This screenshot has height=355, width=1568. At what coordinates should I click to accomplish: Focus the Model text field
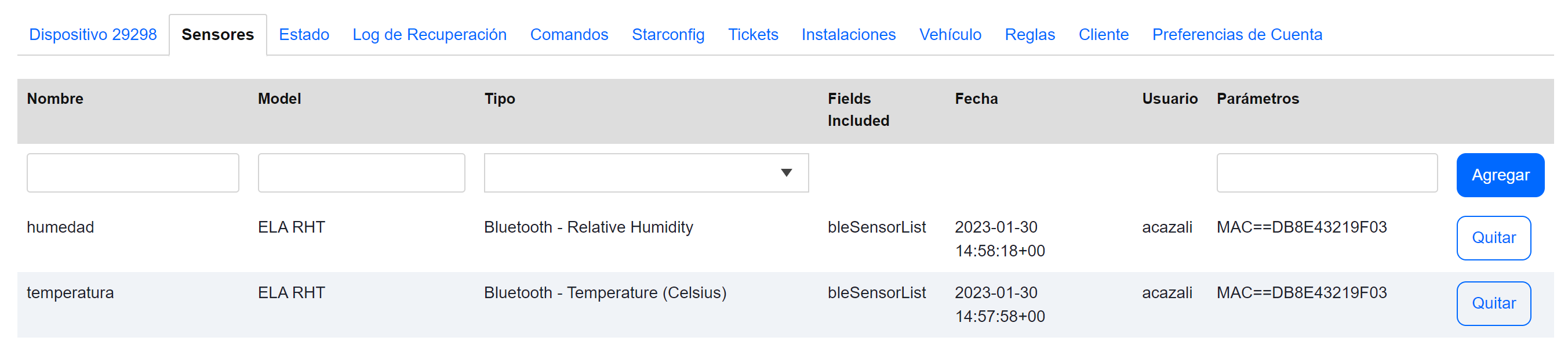pos(361,173)
